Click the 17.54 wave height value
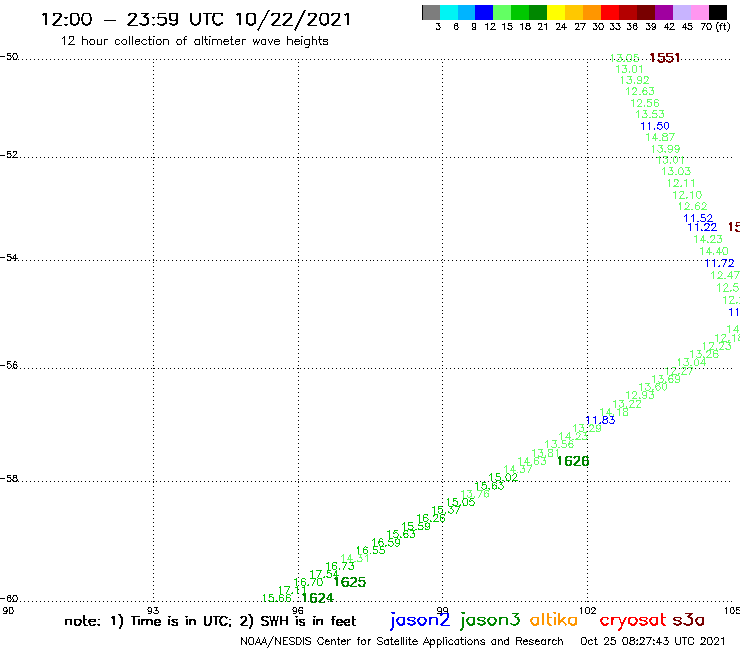The height and width of the screenshot is (650, 740). click(x=324, y=574)
